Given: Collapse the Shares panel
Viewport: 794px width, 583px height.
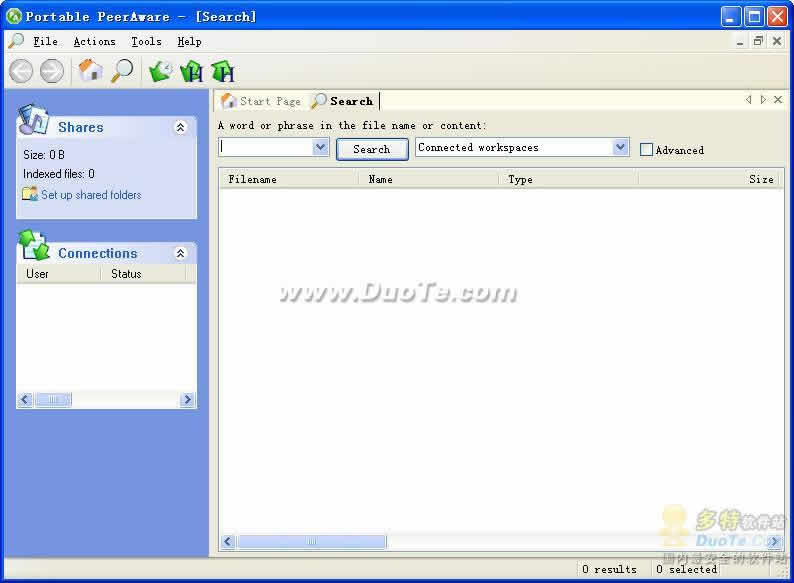Looking at the screenshot, I should [x=180, y=127].
